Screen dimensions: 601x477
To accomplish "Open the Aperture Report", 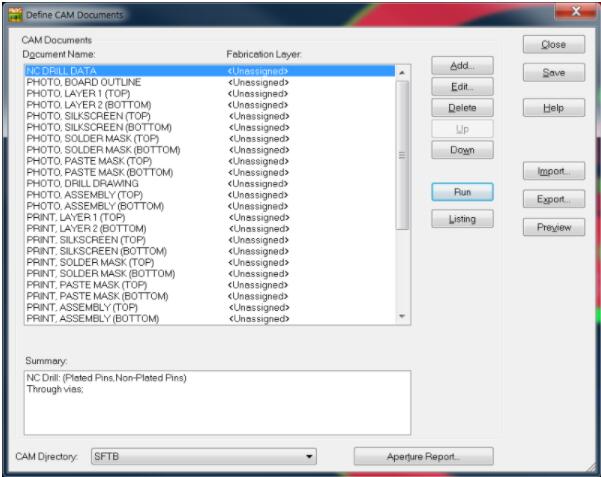I will click(x=424, y=456).
